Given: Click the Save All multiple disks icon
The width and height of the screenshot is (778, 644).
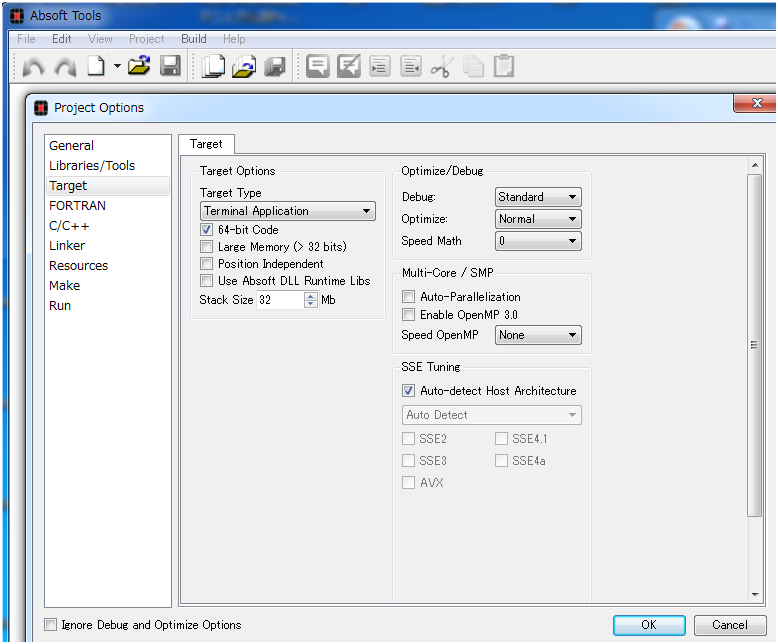Looking at the screenshot, I should coord(274,66).
